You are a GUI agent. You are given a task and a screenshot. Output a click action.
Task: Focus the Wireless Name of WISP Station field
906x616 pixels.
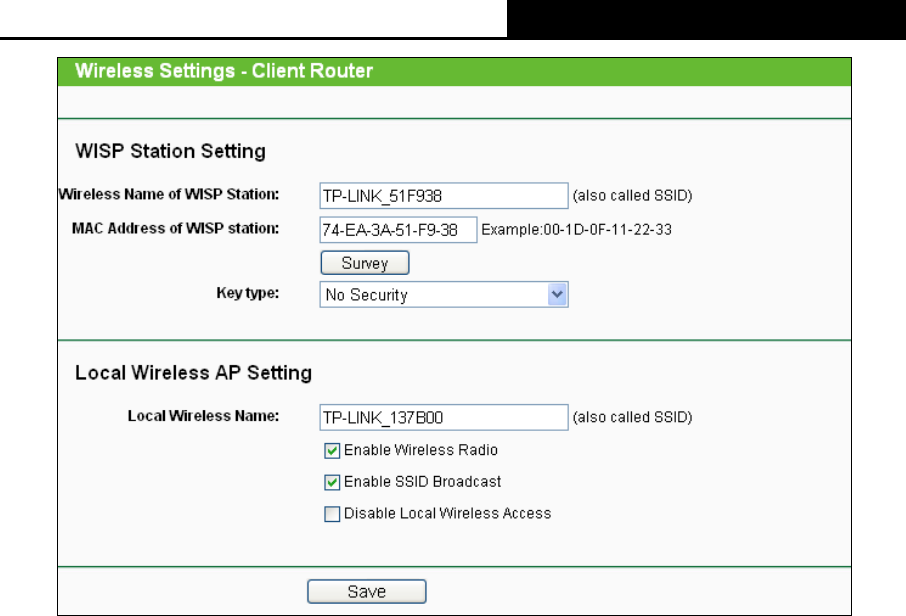(444, 196)
